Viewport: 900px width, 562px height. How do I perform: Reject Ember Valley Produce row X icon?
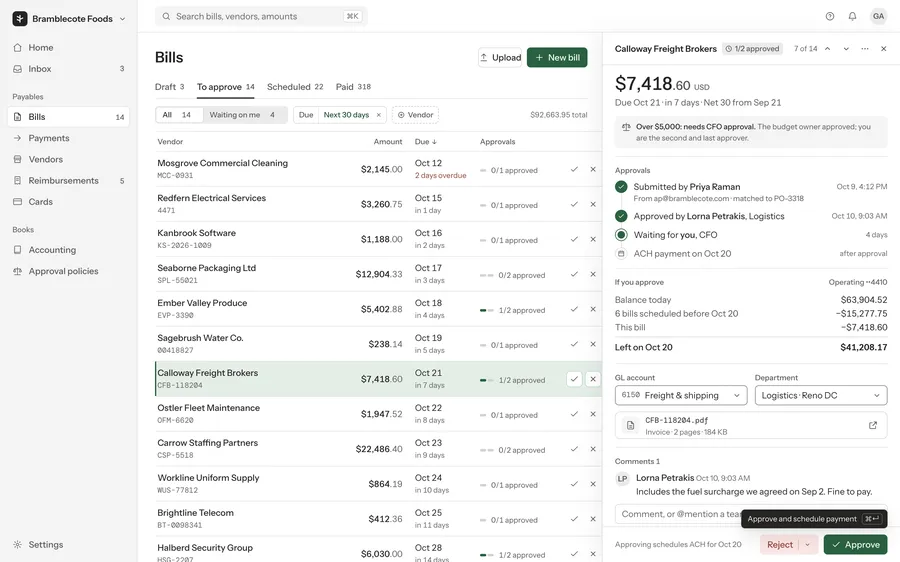click(593, 309)
